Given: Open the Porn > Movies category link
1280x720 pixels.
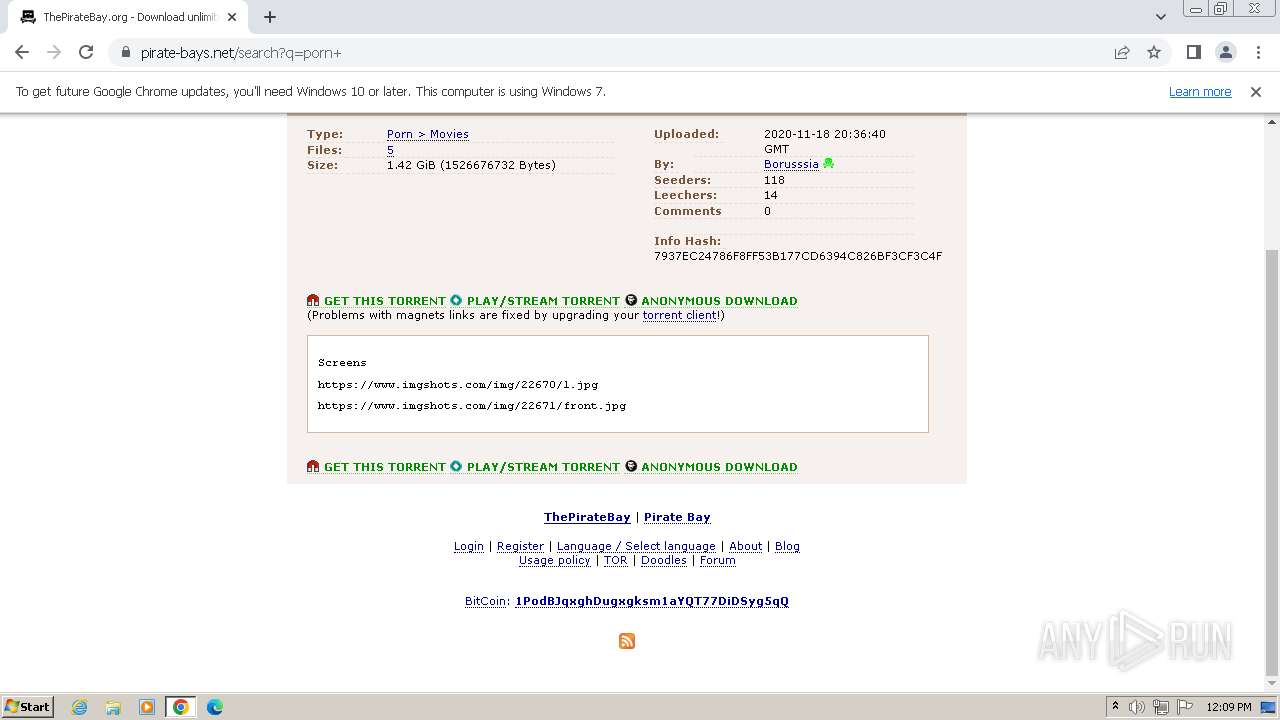Looking at the screenshot, I should (x=428, y=134).
